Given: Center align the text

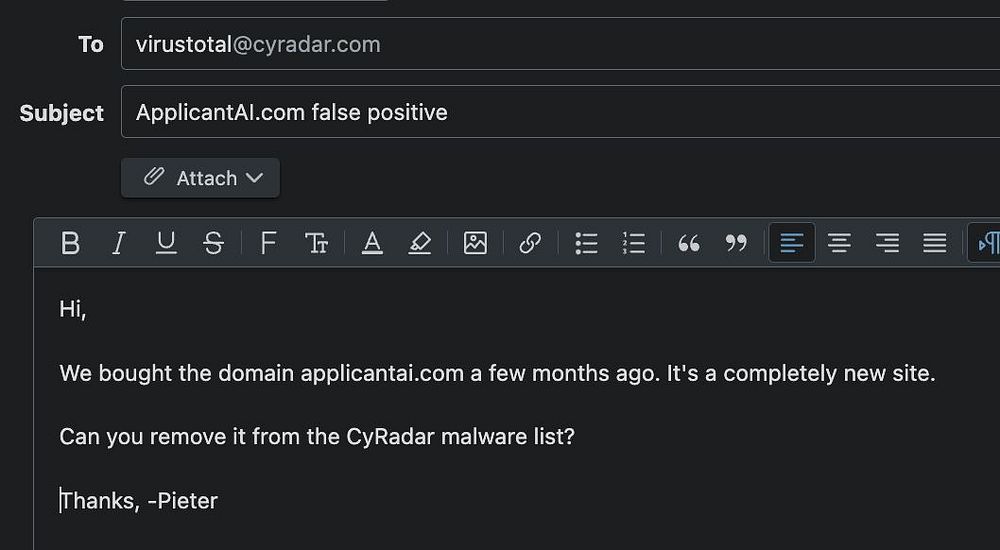Looking at the screenshot, I should pos(839,243).
